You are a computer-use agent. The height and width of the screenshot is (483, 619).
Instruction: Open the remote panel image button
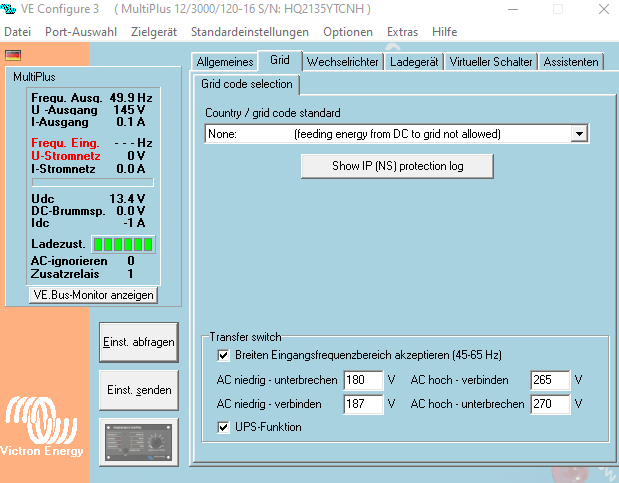(x=139, y=442)
